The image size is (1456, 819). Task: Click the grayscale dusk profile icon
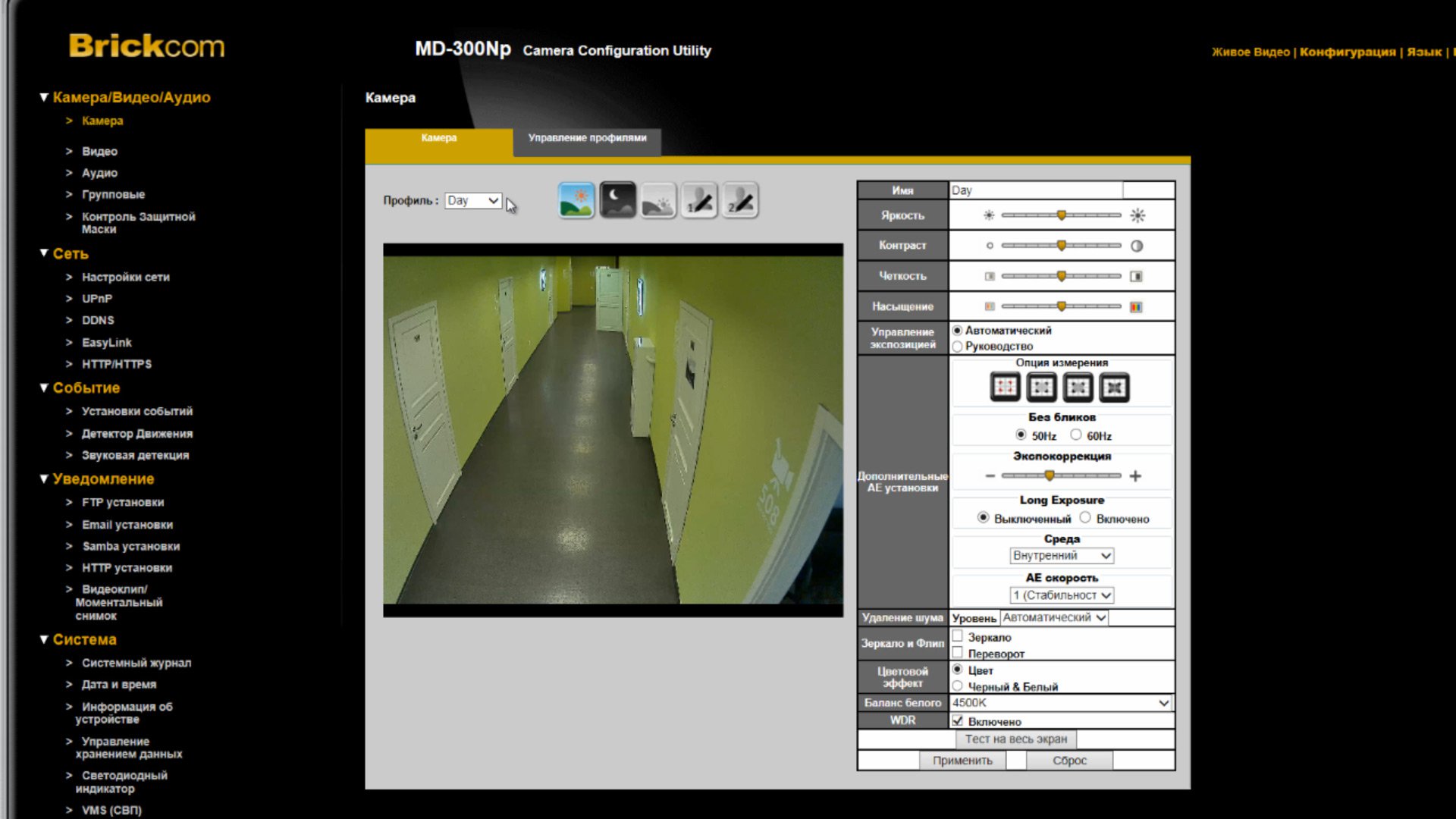click(x=657, y=200)
